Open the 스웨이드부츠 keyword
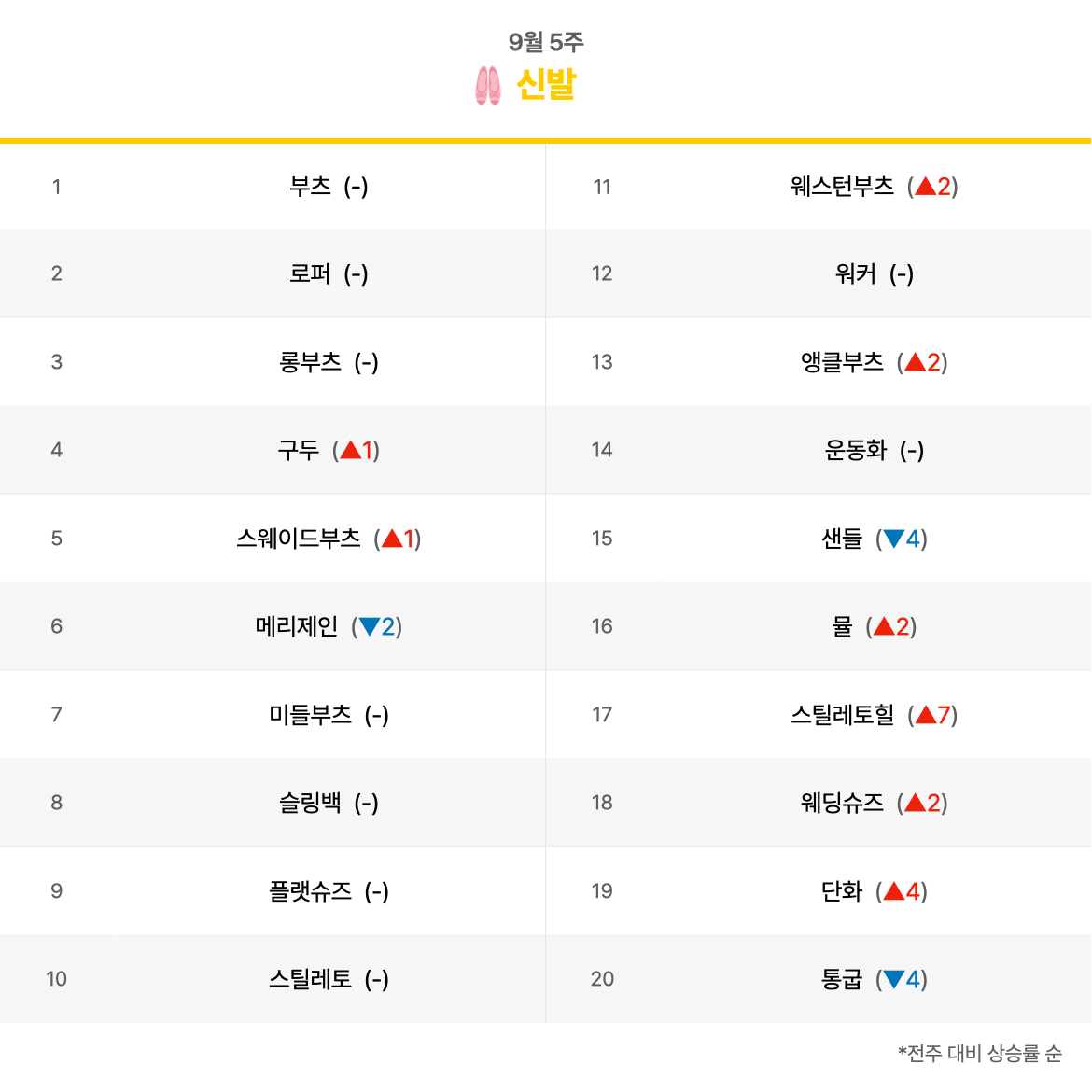1092x1092 pixels. [x=298, y=539]
